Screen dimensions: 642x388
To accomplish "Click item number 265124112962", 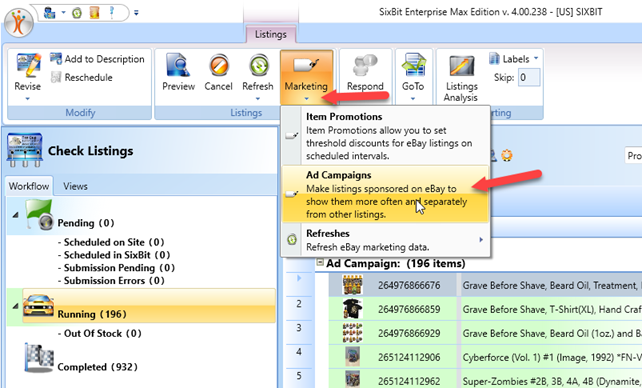I will pyautogui.click(x=409, y=381).
